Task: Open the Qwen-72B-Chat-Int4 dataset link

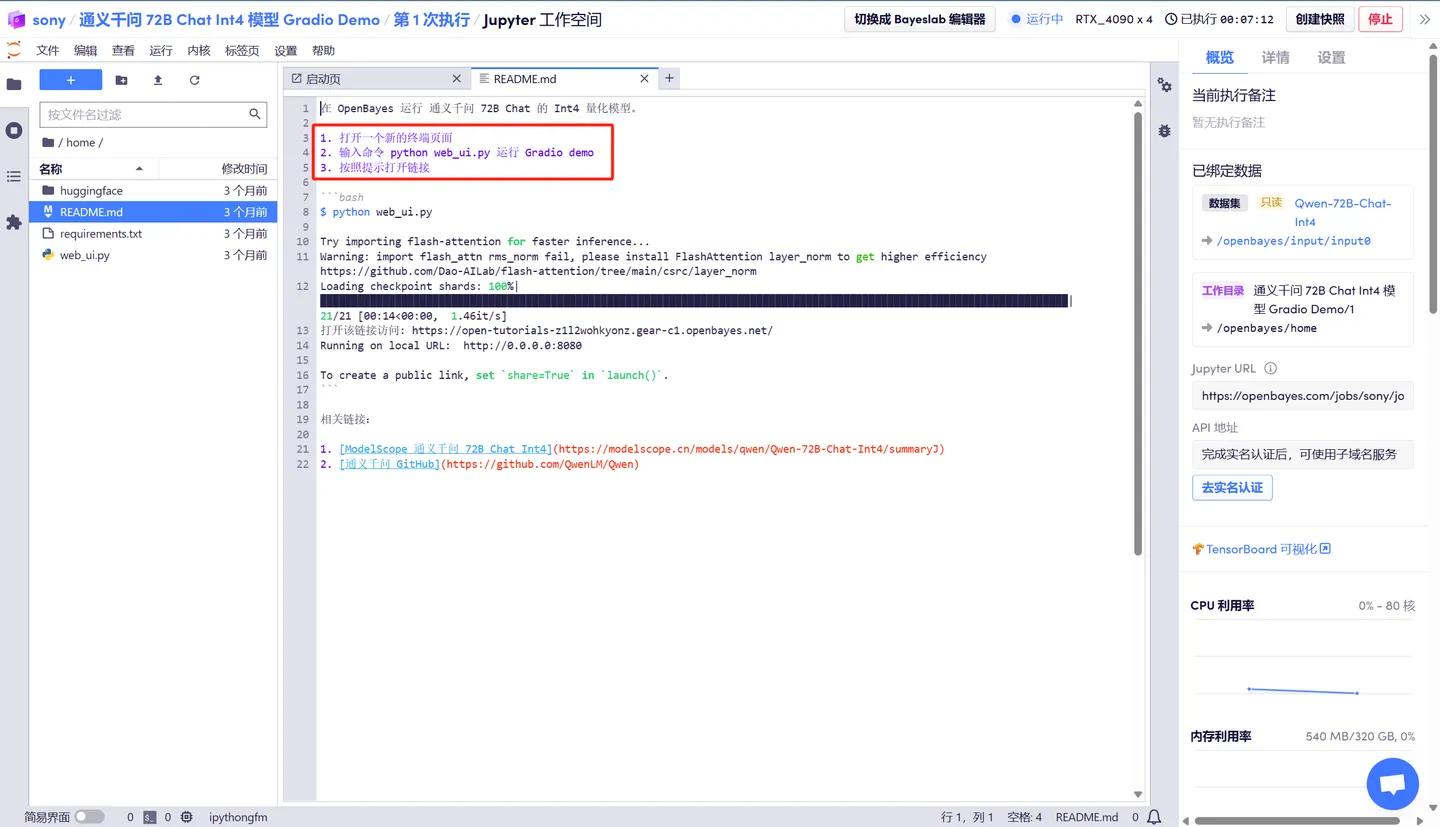Action: point(1342,212)
